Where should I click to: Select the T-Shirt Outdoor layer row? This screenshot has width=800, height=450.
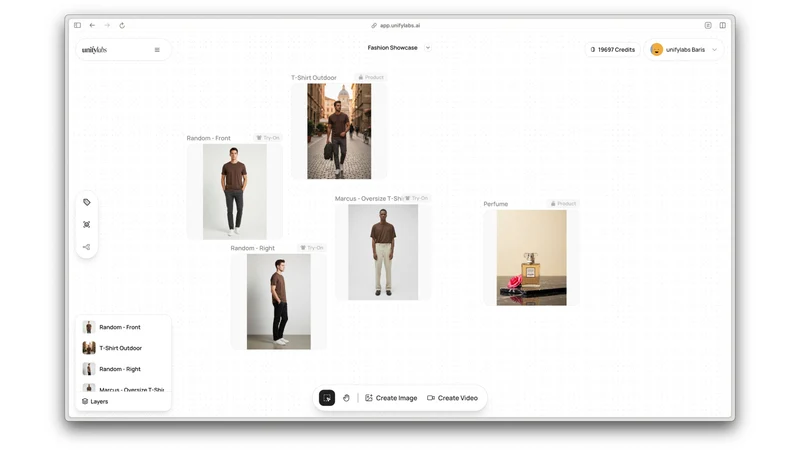point(123,348)
